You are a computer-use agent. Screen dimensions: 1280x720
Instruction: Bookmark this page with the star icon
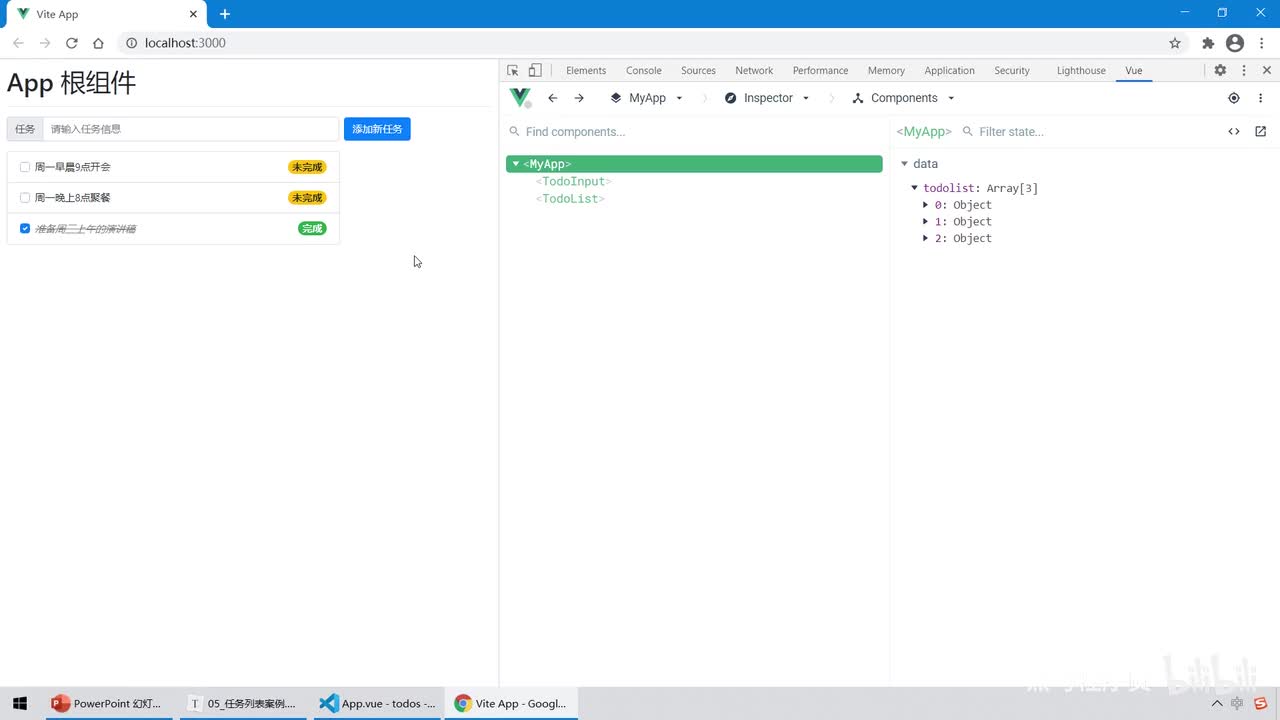click(x=1175, y=43)
